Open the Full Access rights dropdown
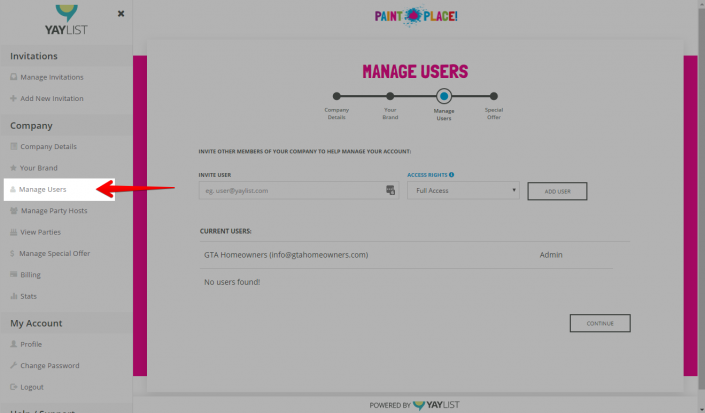The image size is (705, 413). pos(463,191)
